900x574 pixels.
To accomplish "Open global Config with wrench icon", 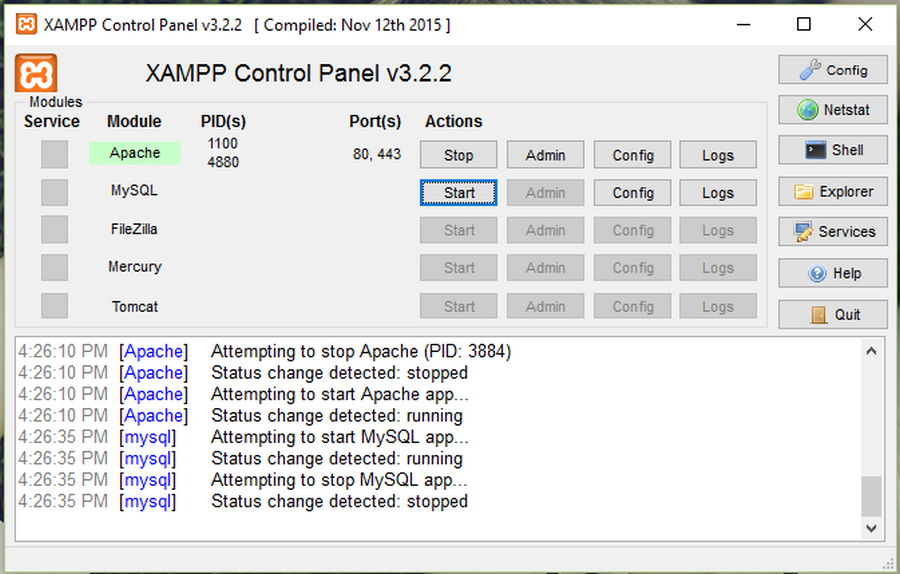I will pos(832,70).
